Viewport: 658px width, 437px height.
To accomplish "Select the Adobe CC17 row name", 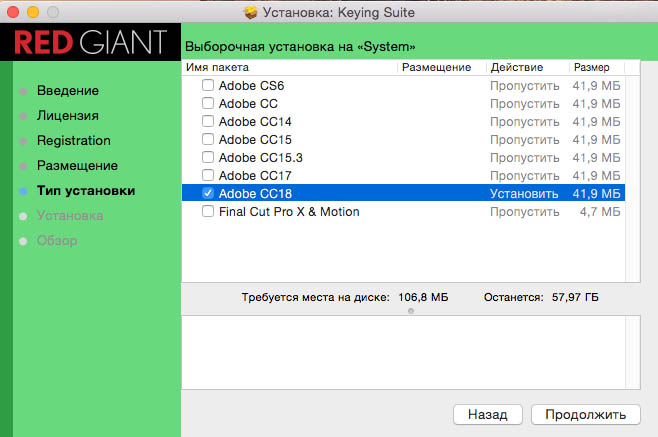I will (255, 175).
